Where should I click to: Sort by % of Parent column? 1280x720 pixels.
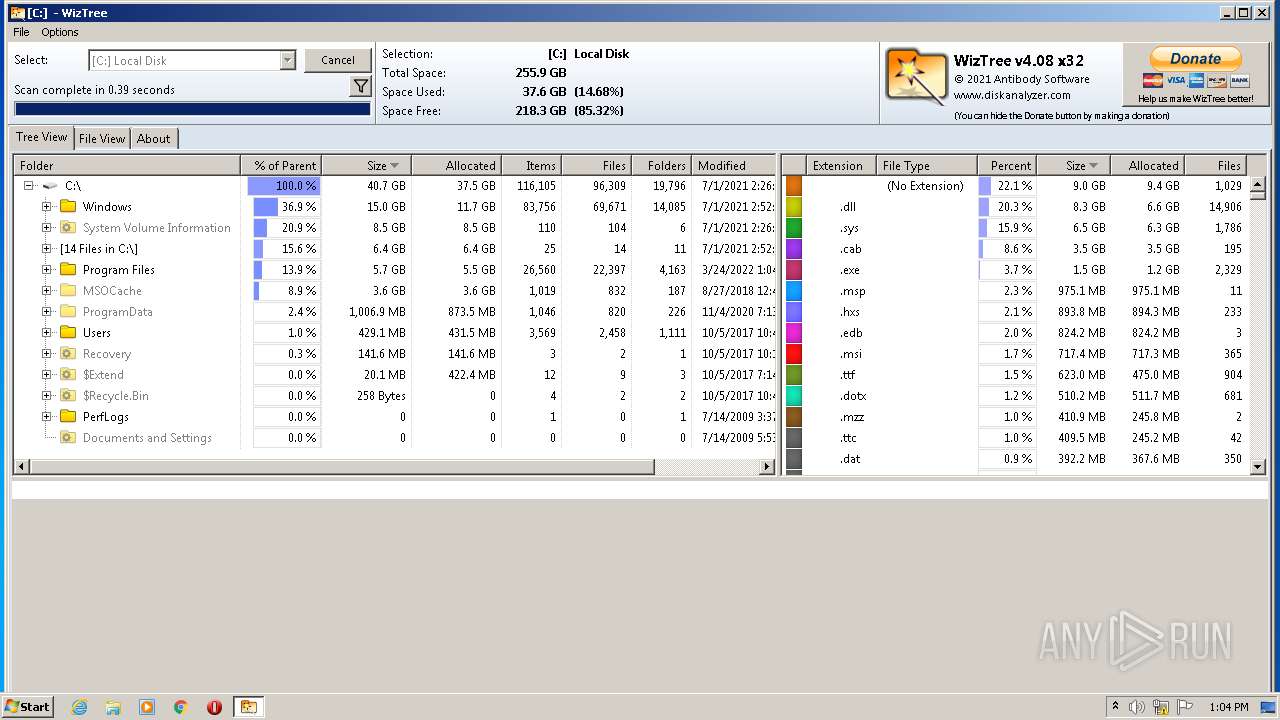click(281, 166)
